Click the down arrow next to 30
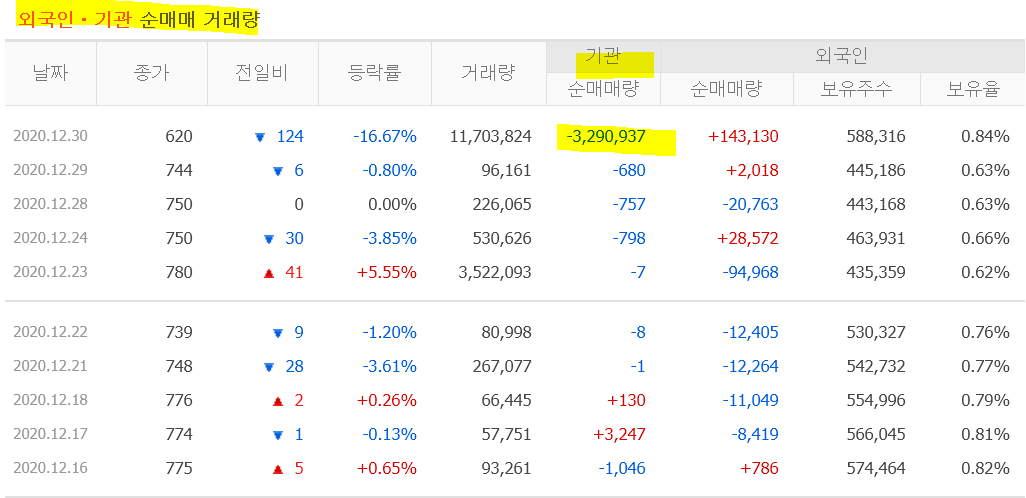Screen dimensions: 1026x498 coord(268,240)
